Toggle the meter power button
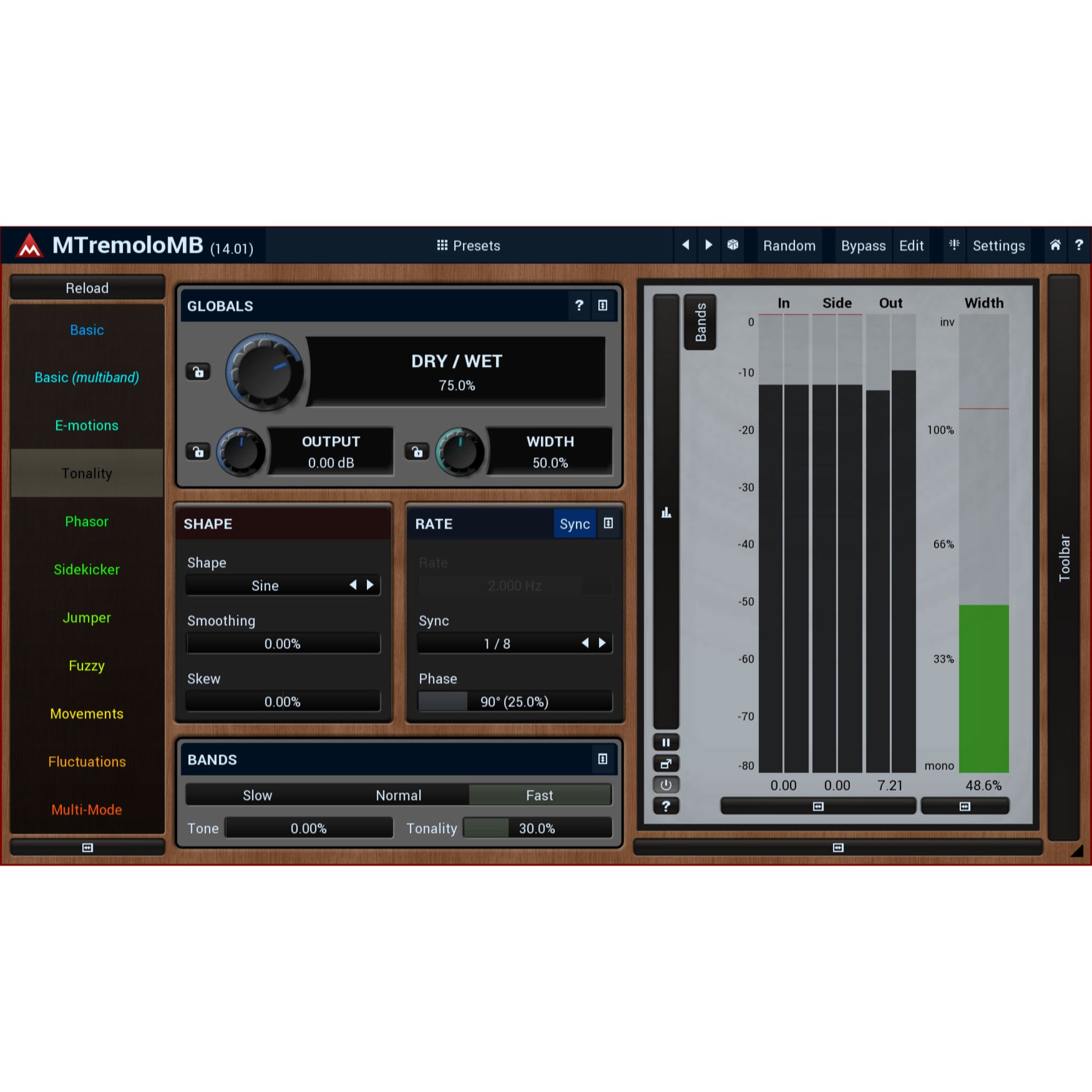 coord(666,785)
